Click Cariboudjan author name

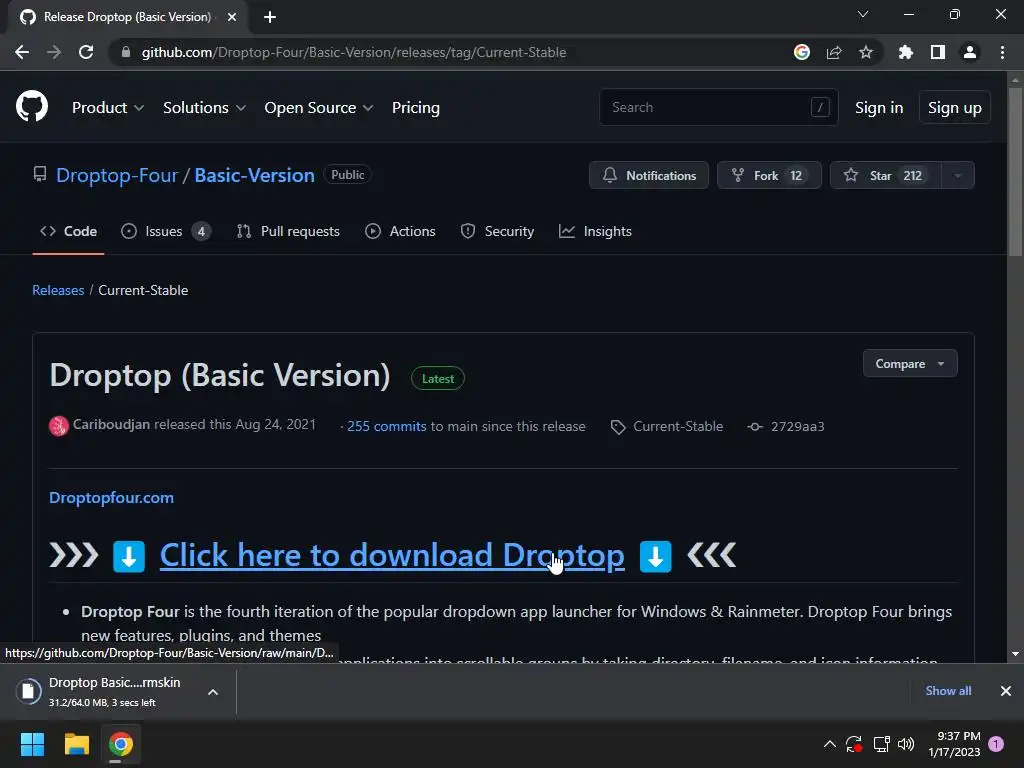tap(111, 424)
